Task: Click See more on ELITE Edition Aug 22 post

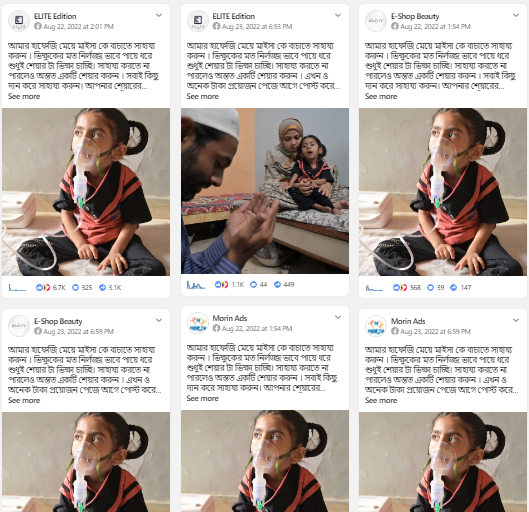Action: pos(24,96)
